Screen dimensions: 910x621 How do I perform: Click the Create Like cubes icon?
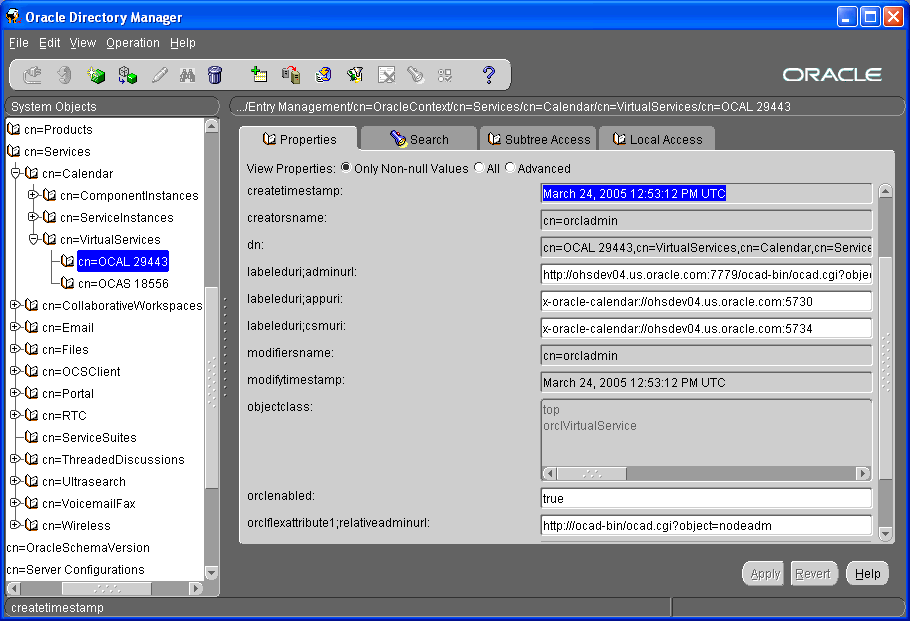click(x=127, y=75)
